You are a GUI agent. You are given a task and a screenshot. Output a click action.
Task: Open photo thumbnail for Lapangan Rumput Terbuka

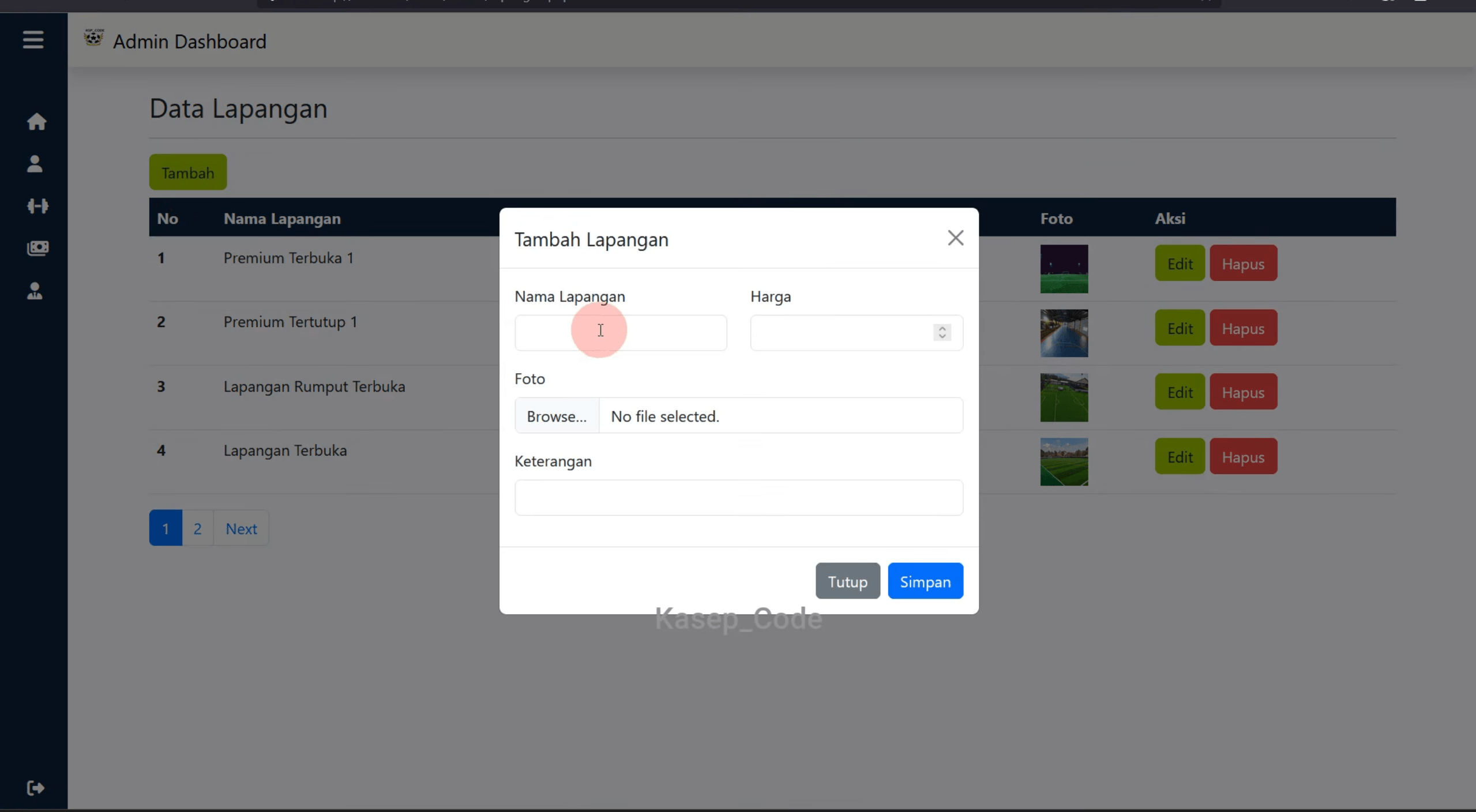coord(1064,397)
